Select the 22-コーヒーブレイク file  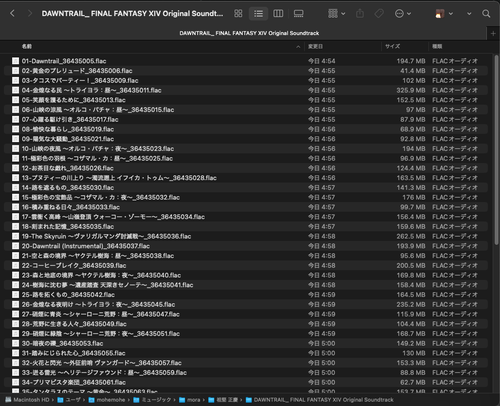(246, 265)
